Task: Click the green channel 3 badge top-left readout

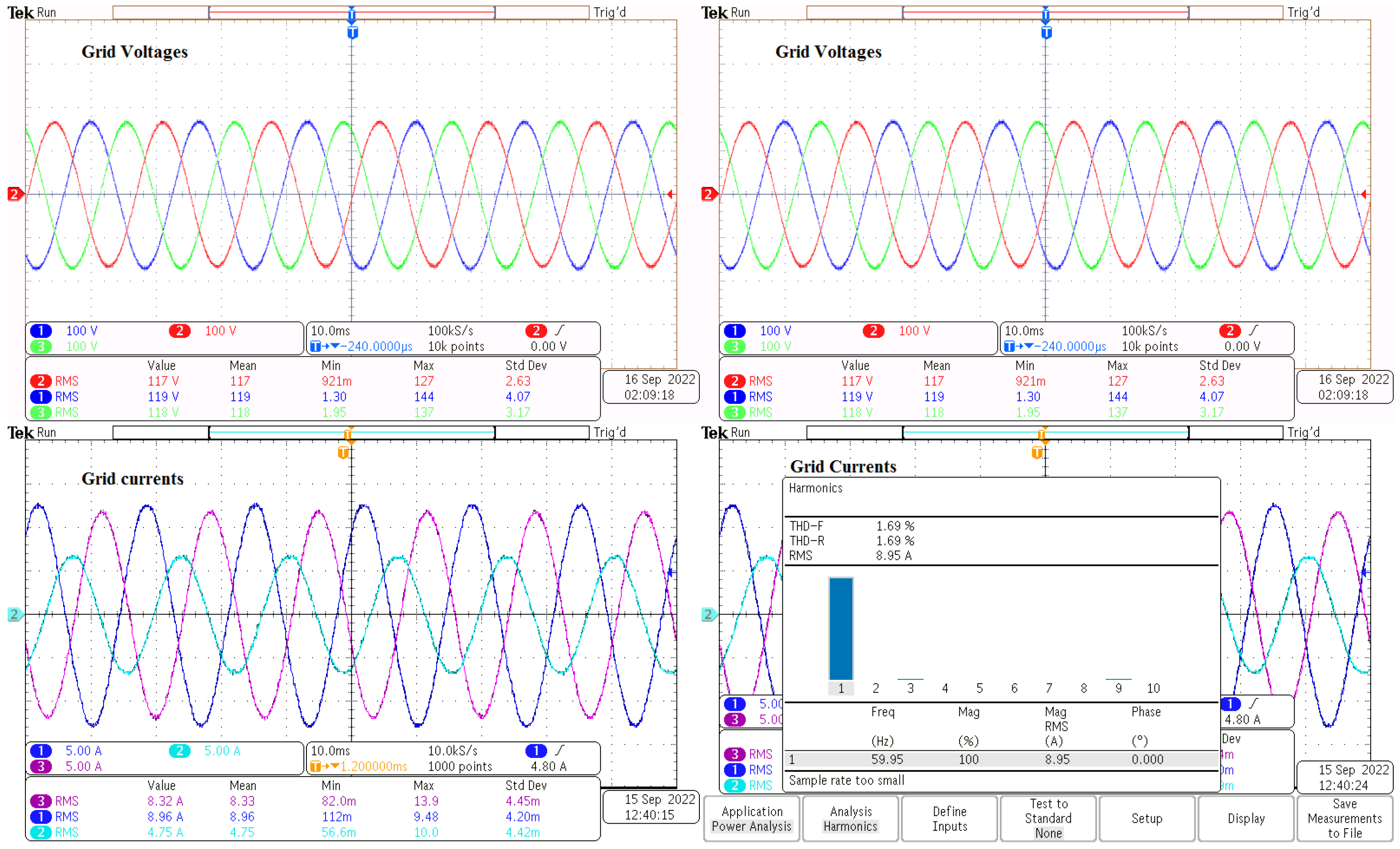Action: [x=41, y=346]
